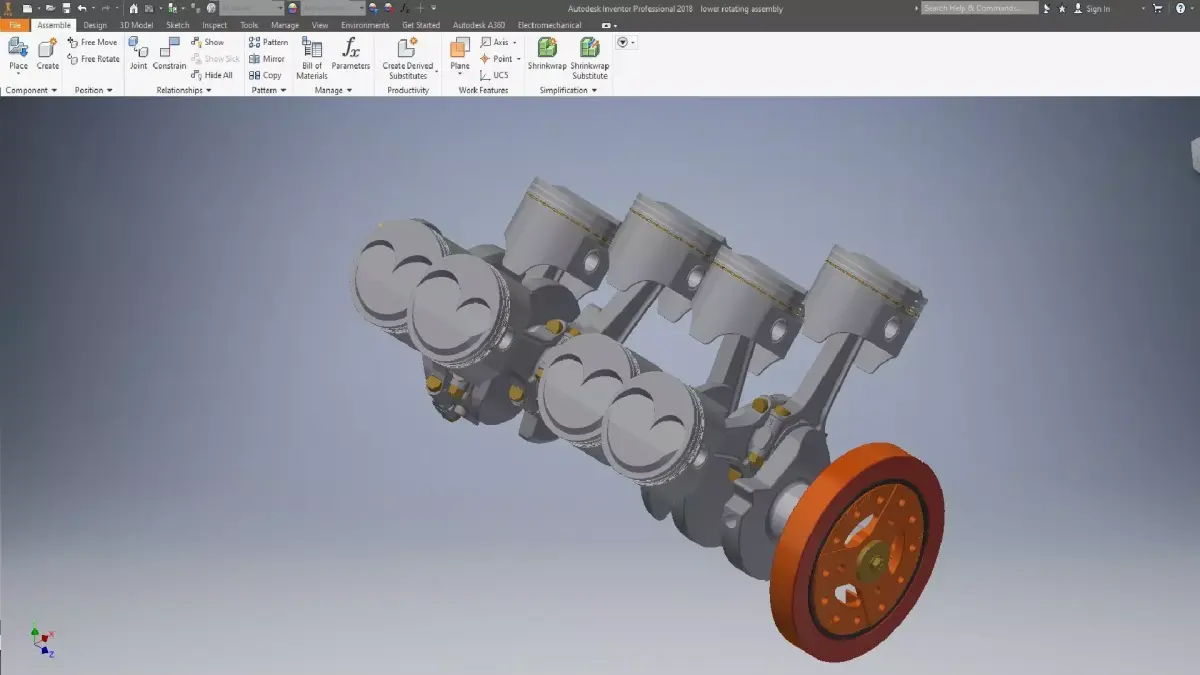Select the Place component tool

pos(18,53)
